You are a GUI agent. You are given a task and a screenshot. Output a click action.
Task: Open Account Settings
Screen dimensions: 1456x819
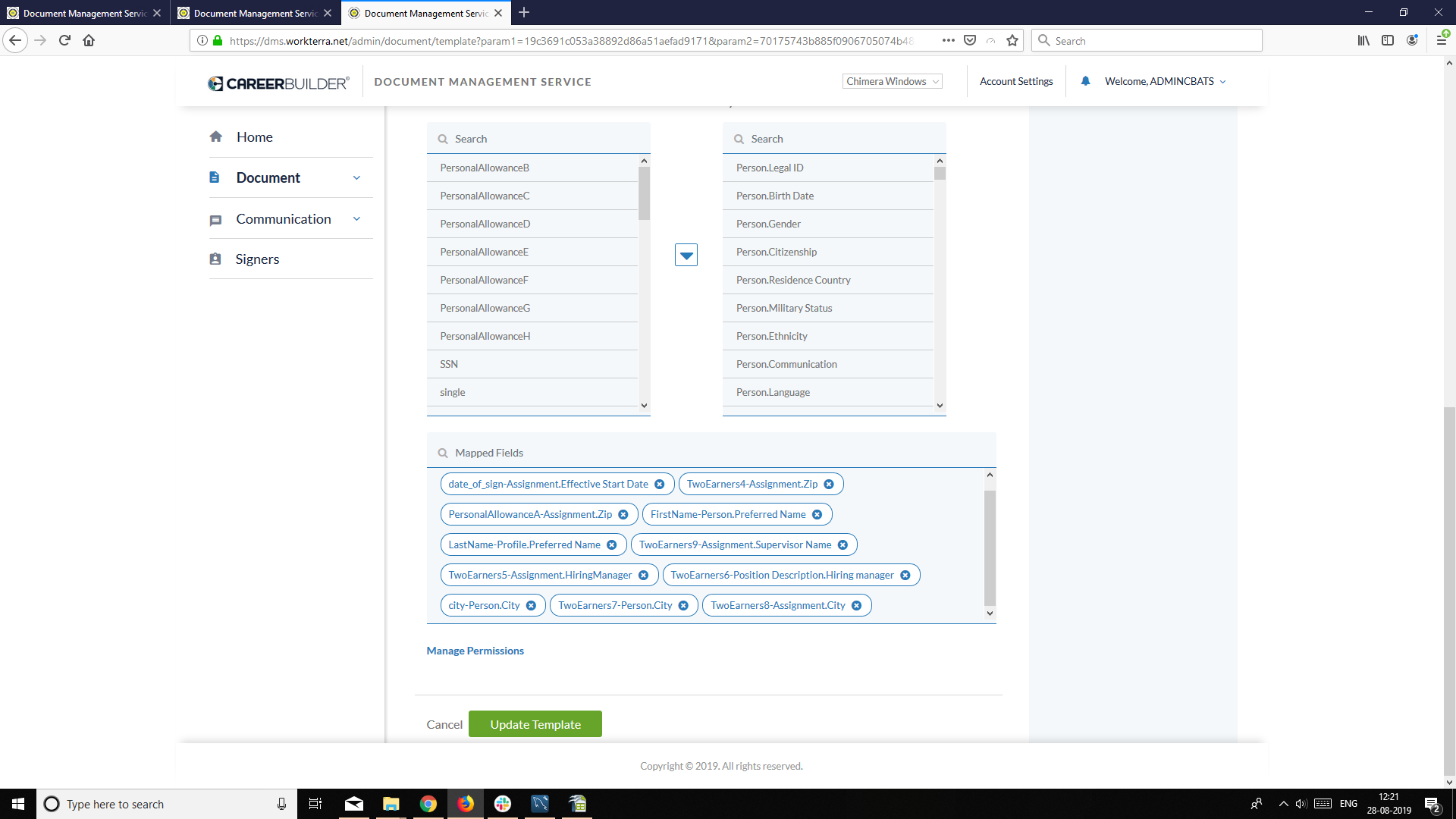pos(1016,81)
